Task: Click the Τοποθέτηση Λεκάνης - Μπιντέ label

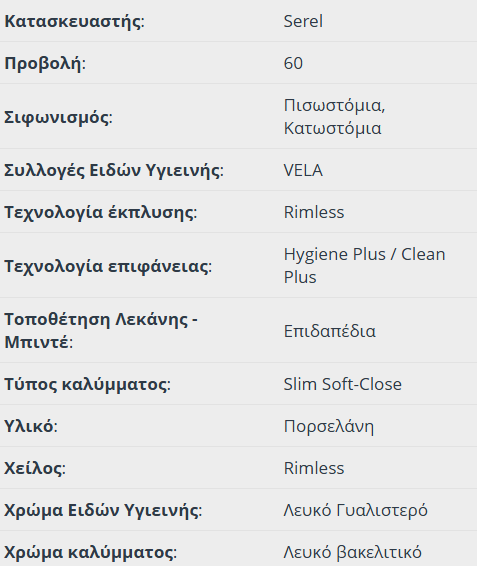Action: pos(101,331)
